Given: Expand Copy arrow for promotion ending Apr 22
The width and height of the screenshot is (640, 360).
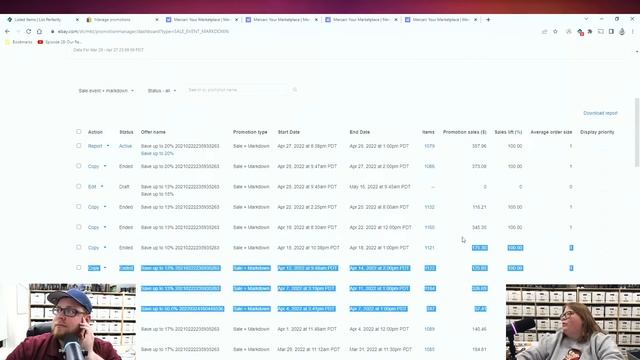Looking at the screenshot, I should click(x=105, y=227).
